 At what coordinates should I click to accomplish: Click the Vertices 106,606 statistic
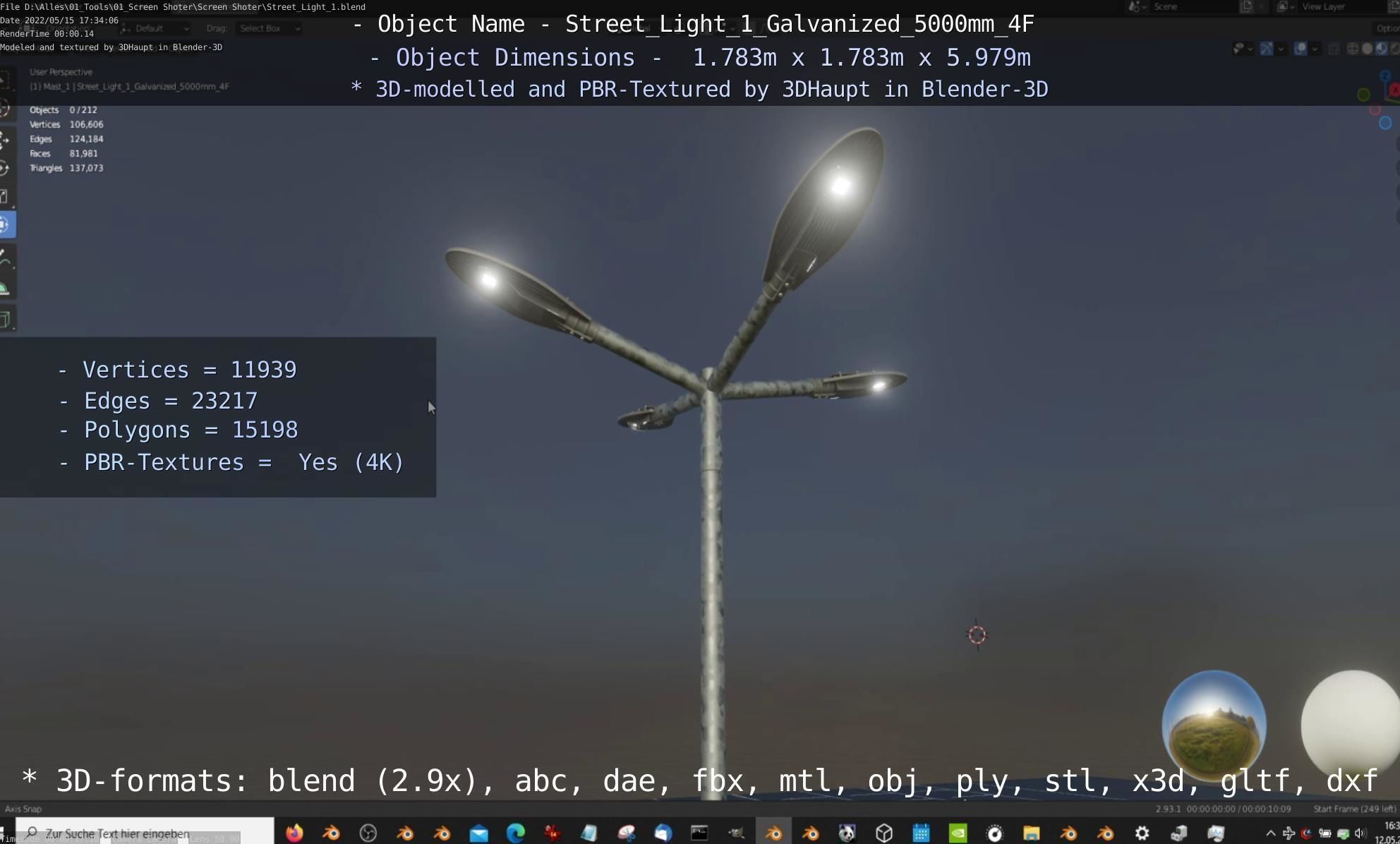[x=66, y=124]
